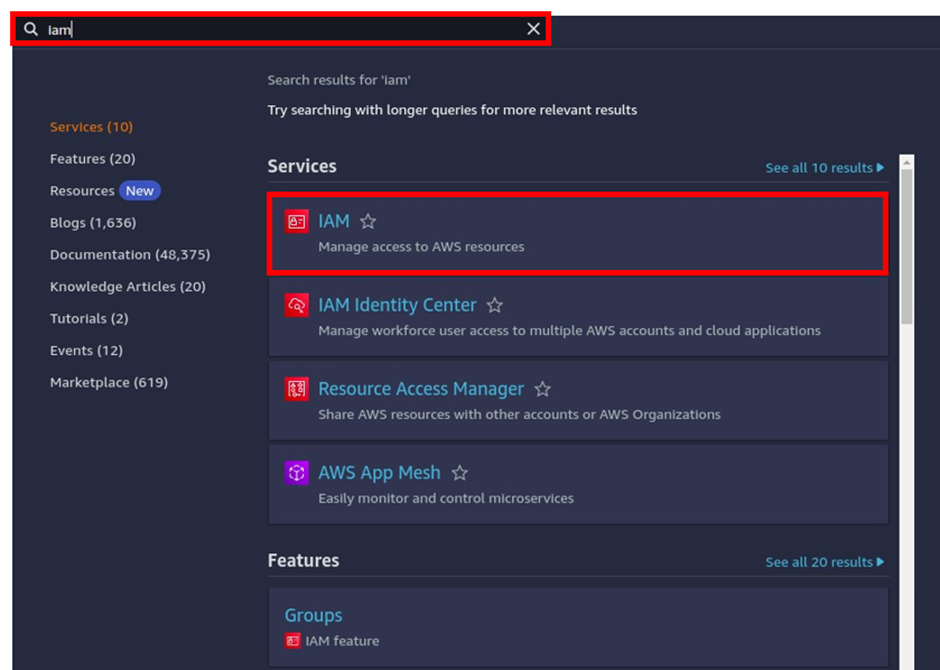
Task: Star IAM Identity Center as favorite
Action: click(495, 305)
